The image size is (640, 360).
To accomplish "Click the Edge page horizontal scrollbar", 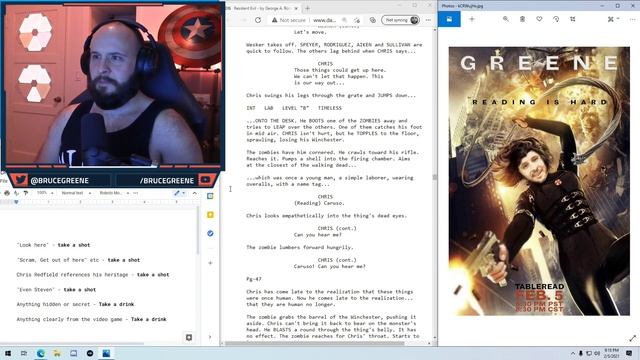I will [314, 343].
